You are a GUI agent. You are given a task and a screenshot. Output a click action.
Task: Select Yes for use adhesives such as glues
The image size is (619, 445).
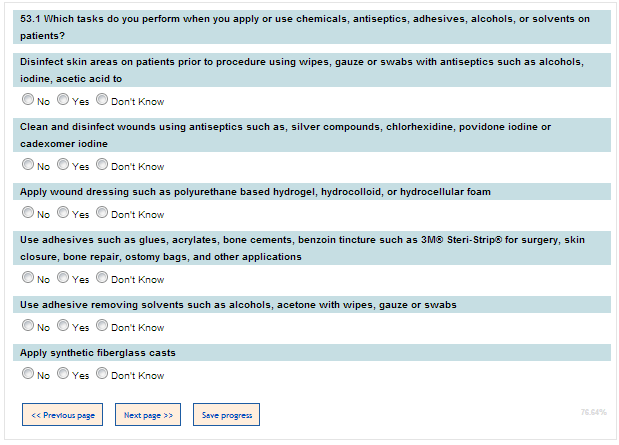(x=63, y=277)
